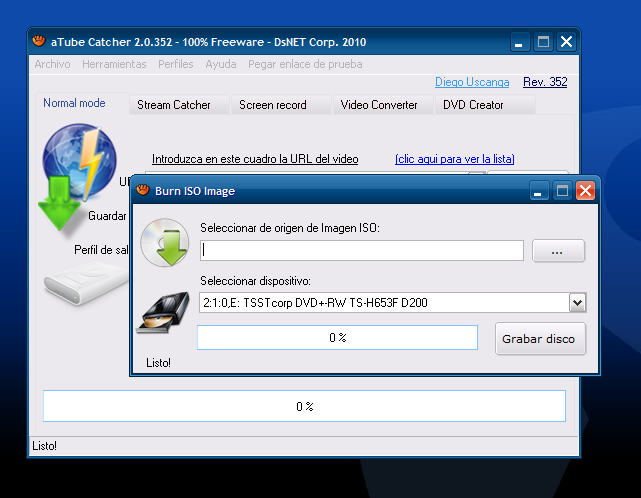Go to the Video Converter tab
641x498 pixels.
[379, 105]
